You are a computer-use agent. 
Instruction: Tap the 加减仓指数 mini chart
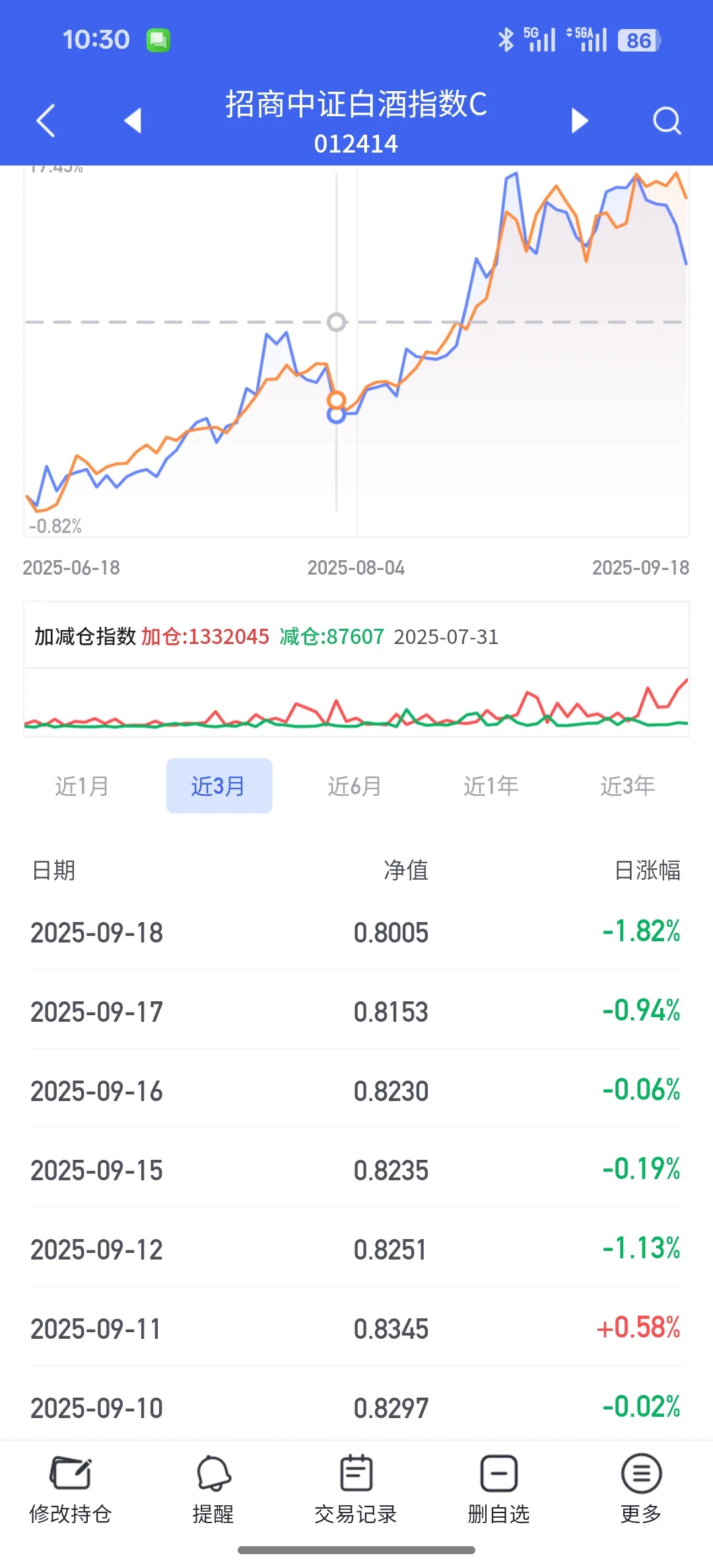pos(356,703)
